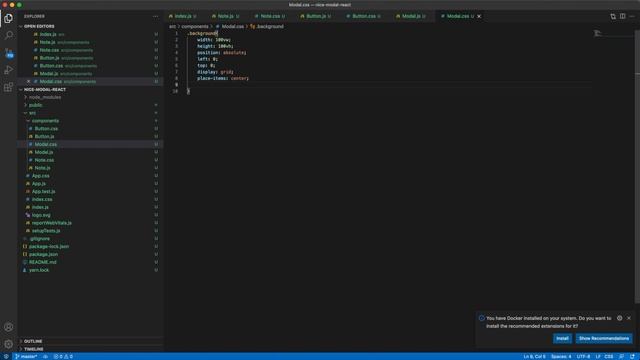Click the feedback icon in the status bar
Viewport: 640px width, 360px height.
(x=622, y=356)
